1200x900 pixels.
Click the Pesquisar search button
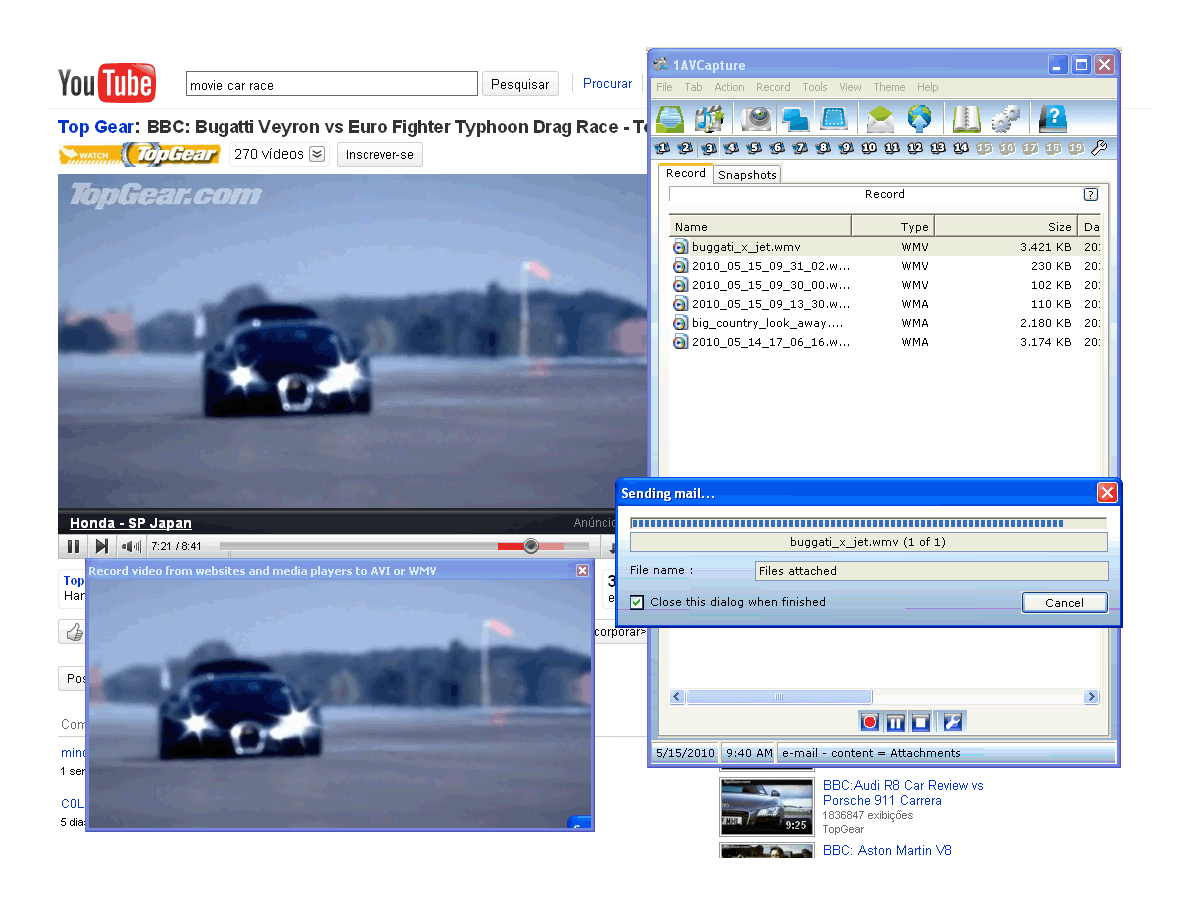pos(520,84)
